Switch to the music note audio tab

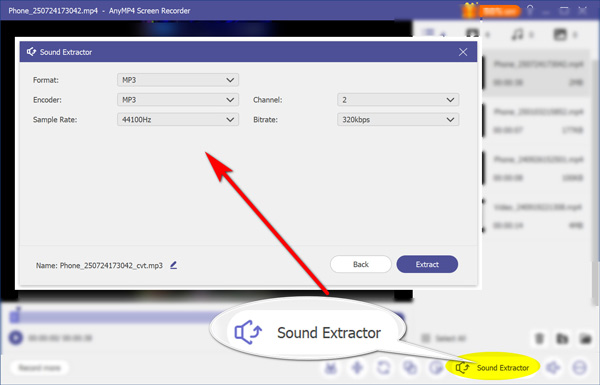(x=518, y=34)
